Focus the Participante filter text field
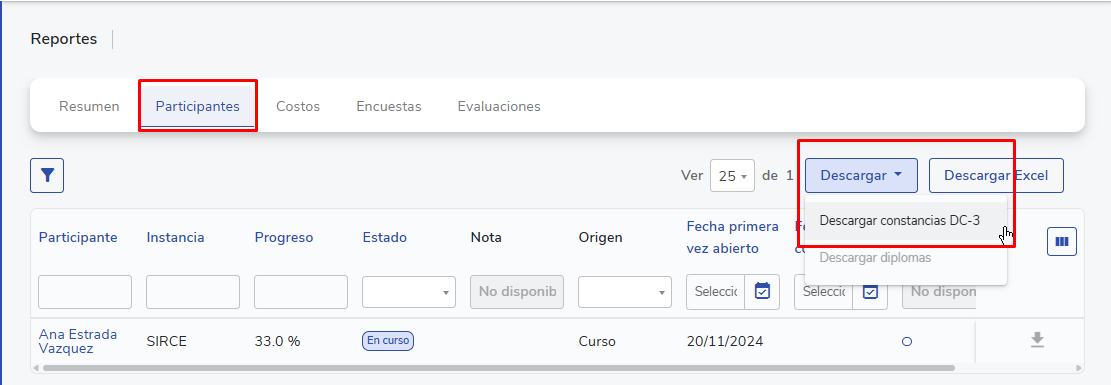The width and height of the screenshot is (1111, 385). coord(85,292)
